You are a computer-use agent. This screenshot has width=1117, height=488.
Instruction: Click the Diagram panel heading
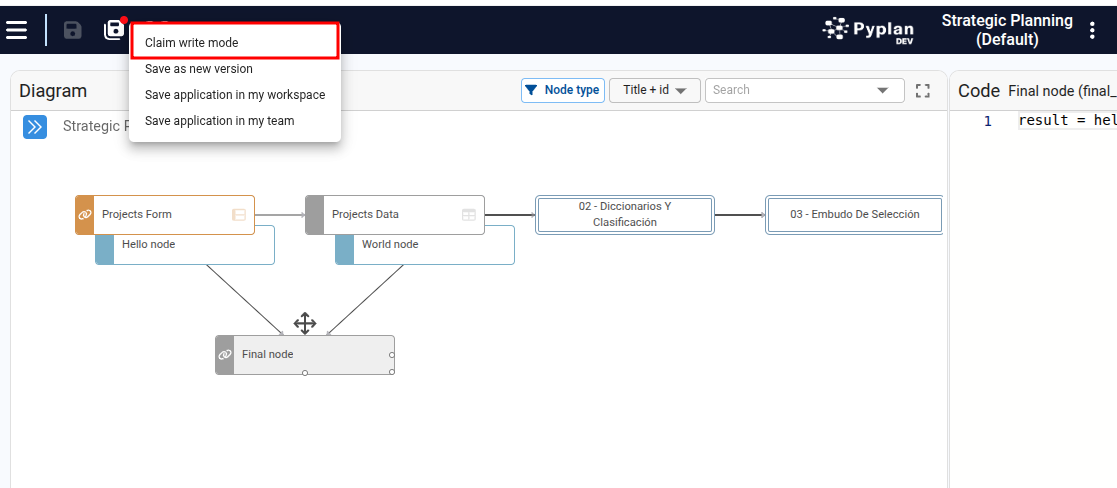coord(53,91)
